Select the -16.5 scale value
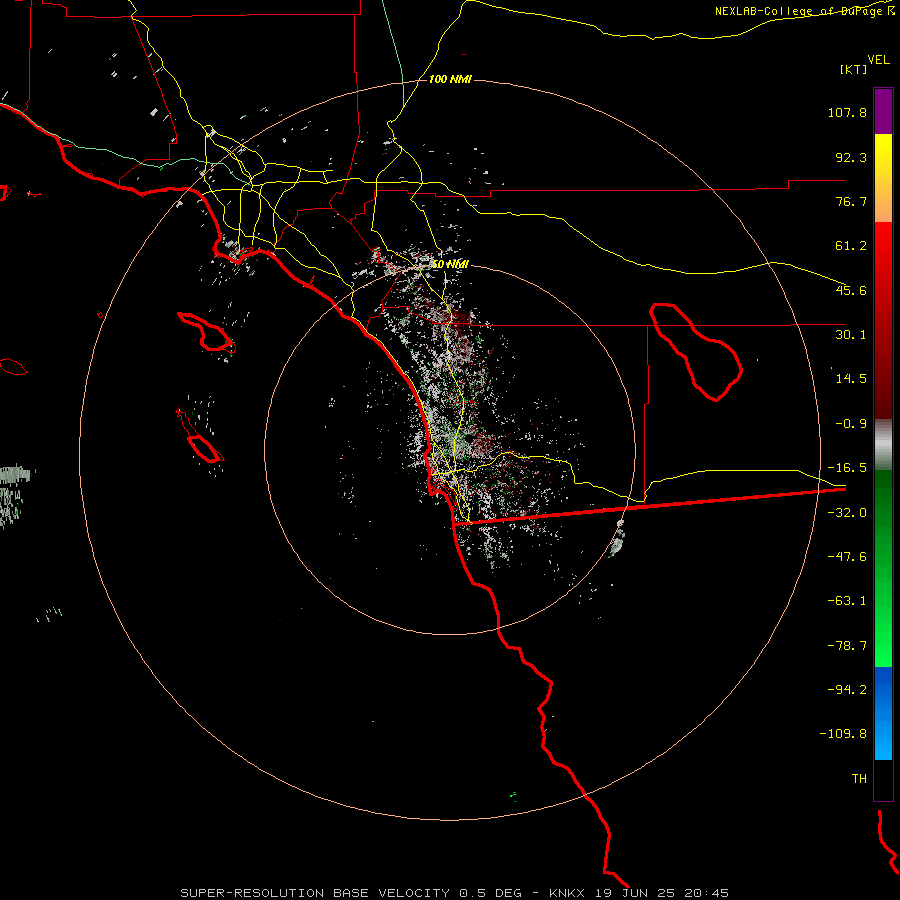The image size is (900, 900). tap(847, 468)
